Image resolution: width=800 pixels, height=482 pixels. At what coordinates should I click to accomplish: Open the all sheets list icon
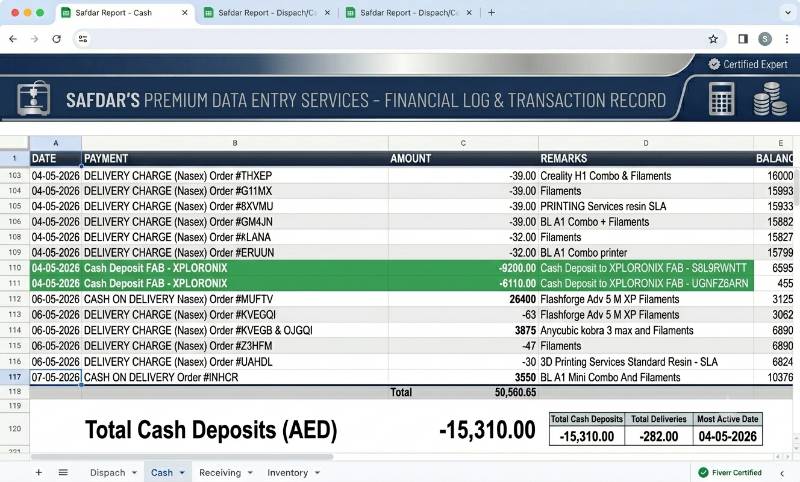(x=63, y=472)
